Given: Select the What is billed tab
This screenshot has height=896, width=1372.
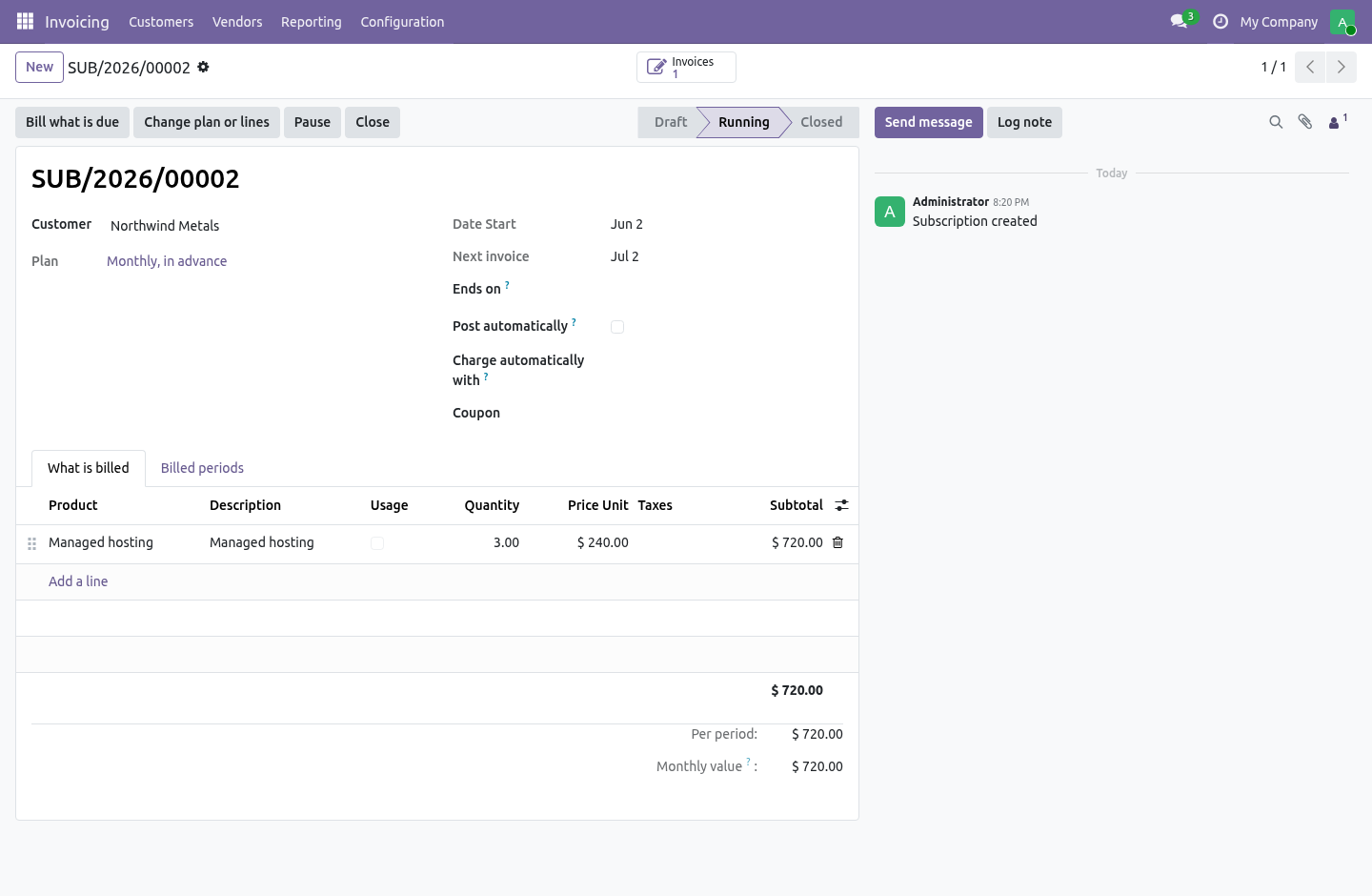Looking at the screenshot, I should pyautogui.click(x=89, y=468).
